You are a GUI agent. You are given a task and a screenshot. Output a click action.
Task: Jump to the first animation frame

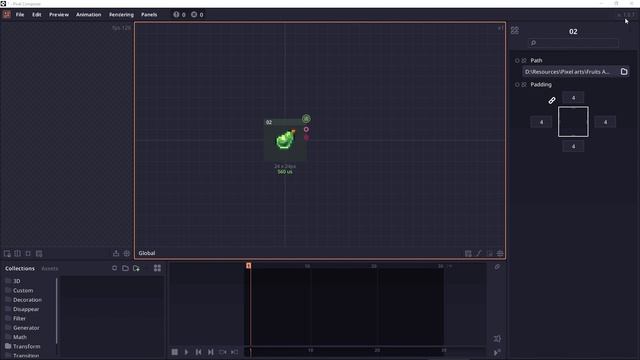198,352
